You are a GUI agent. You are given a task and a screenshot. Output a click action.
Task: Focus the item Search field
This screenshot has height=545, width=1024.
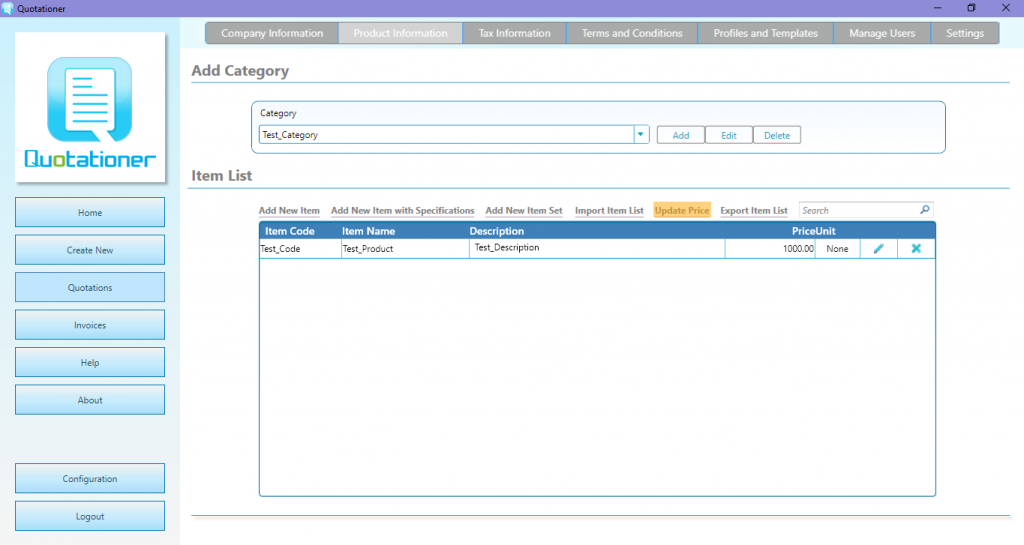[858, 210]
